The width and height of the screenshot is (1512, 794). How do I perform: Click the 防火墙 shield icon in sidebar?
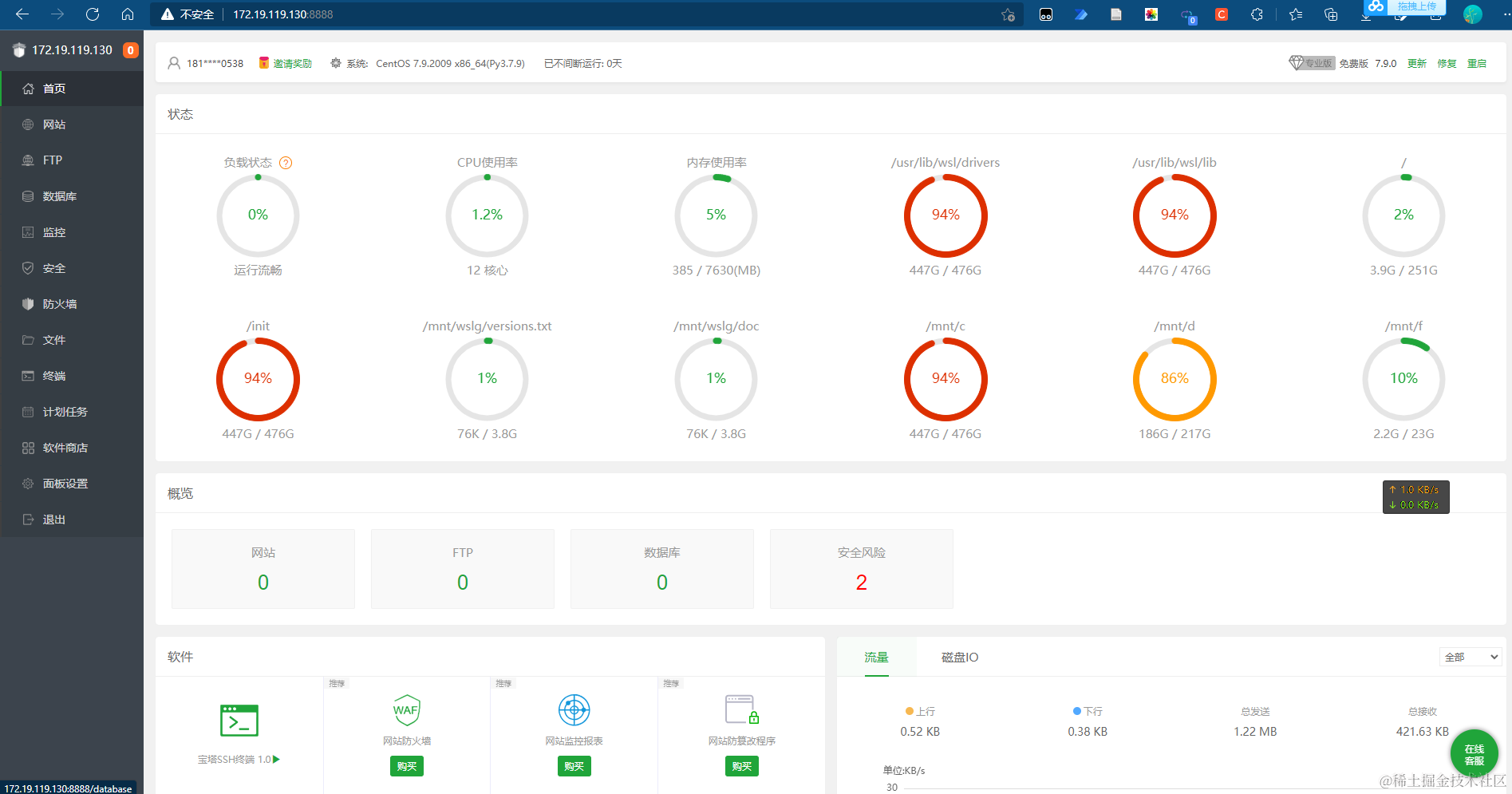point(28,304)
